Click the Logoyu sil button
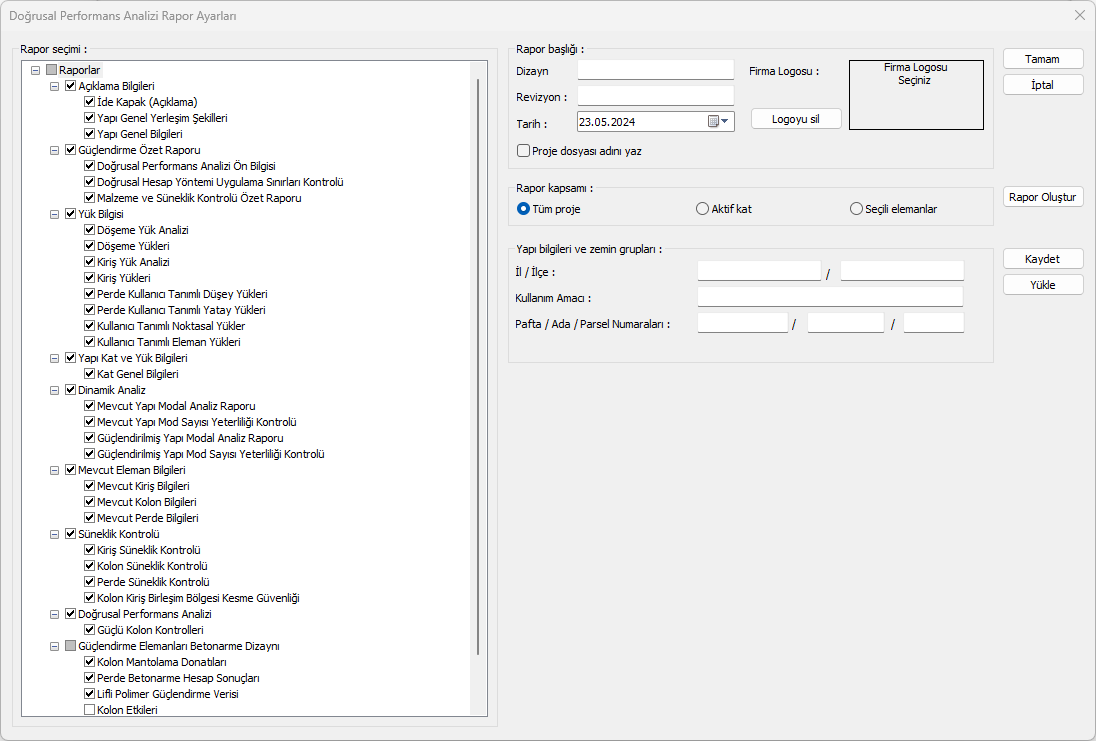 (796, 118)
